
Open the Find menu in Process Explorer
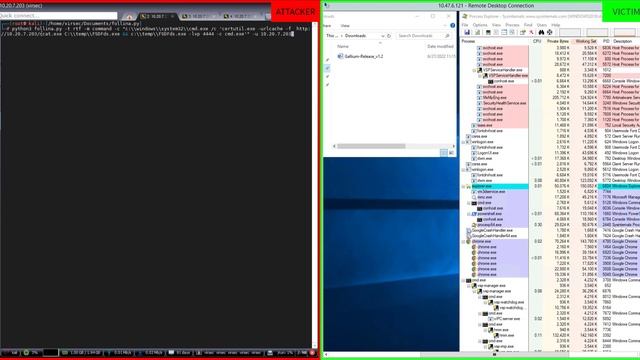point(528,25)
